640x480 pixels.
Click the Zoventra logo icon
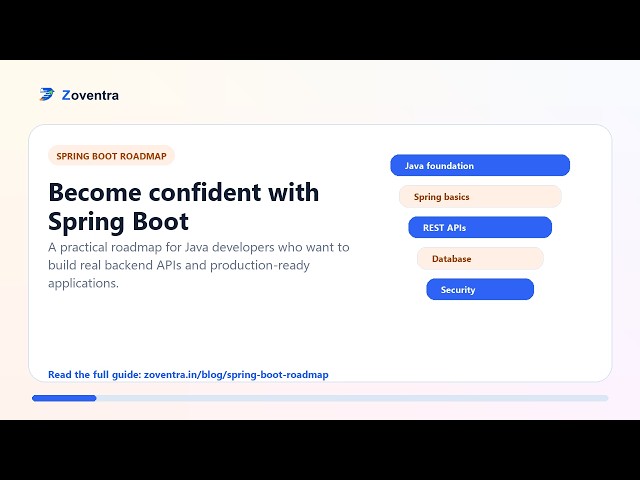click(47, 94)
